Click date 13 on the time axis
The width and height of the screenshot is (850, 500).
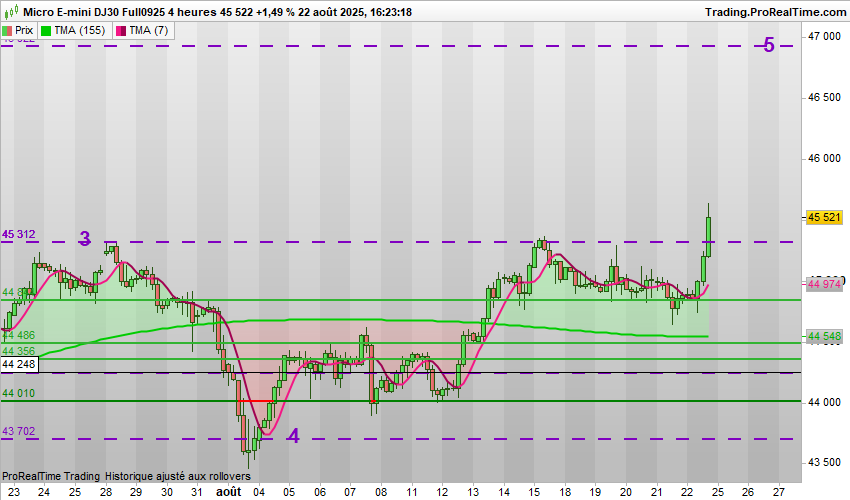[x=473, y=492]
